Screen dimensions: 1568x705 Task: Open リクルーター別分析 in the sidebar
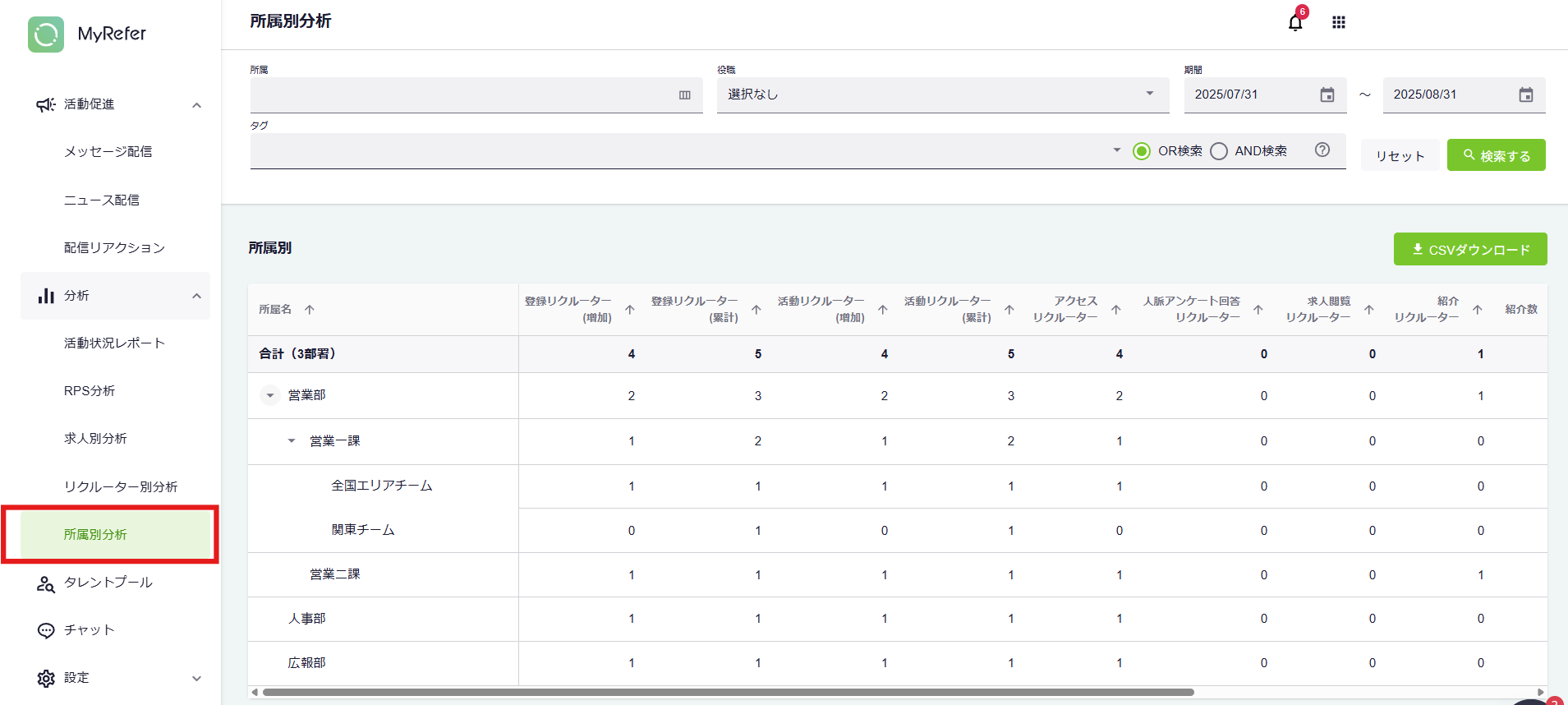click(x=121, y=486)
